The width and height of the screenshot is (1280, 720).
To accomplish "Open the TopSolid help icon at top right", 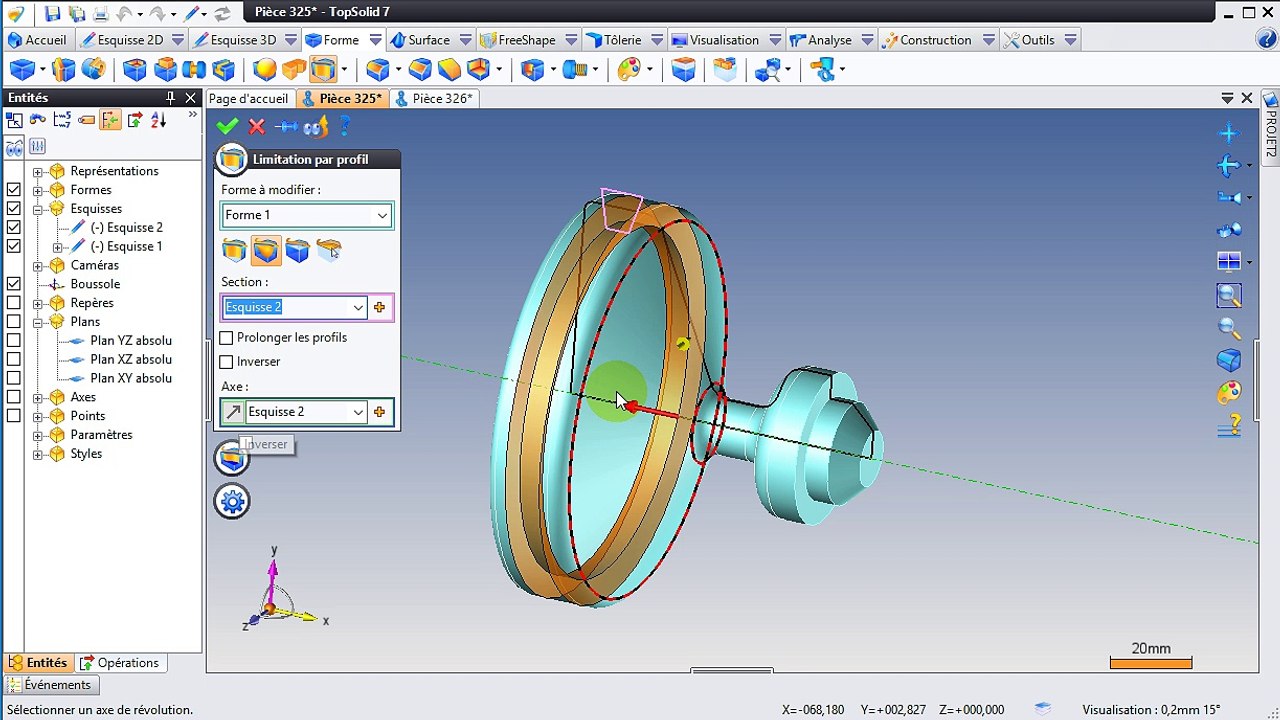I will 1265,40.
